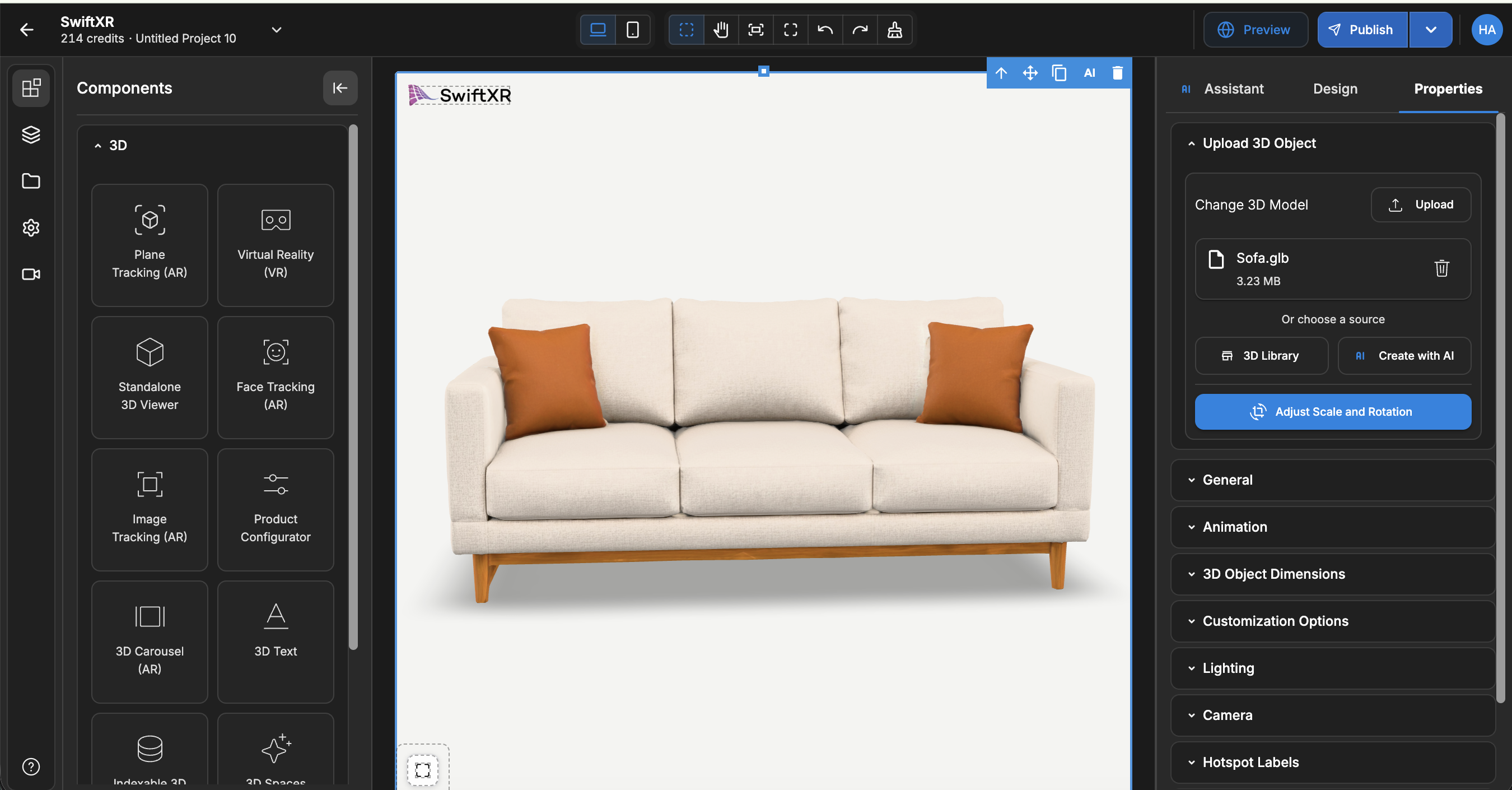Add Virtual Reality (VR) component
The height and width of the screenshot is (790, 1512).
coord(276,245)
